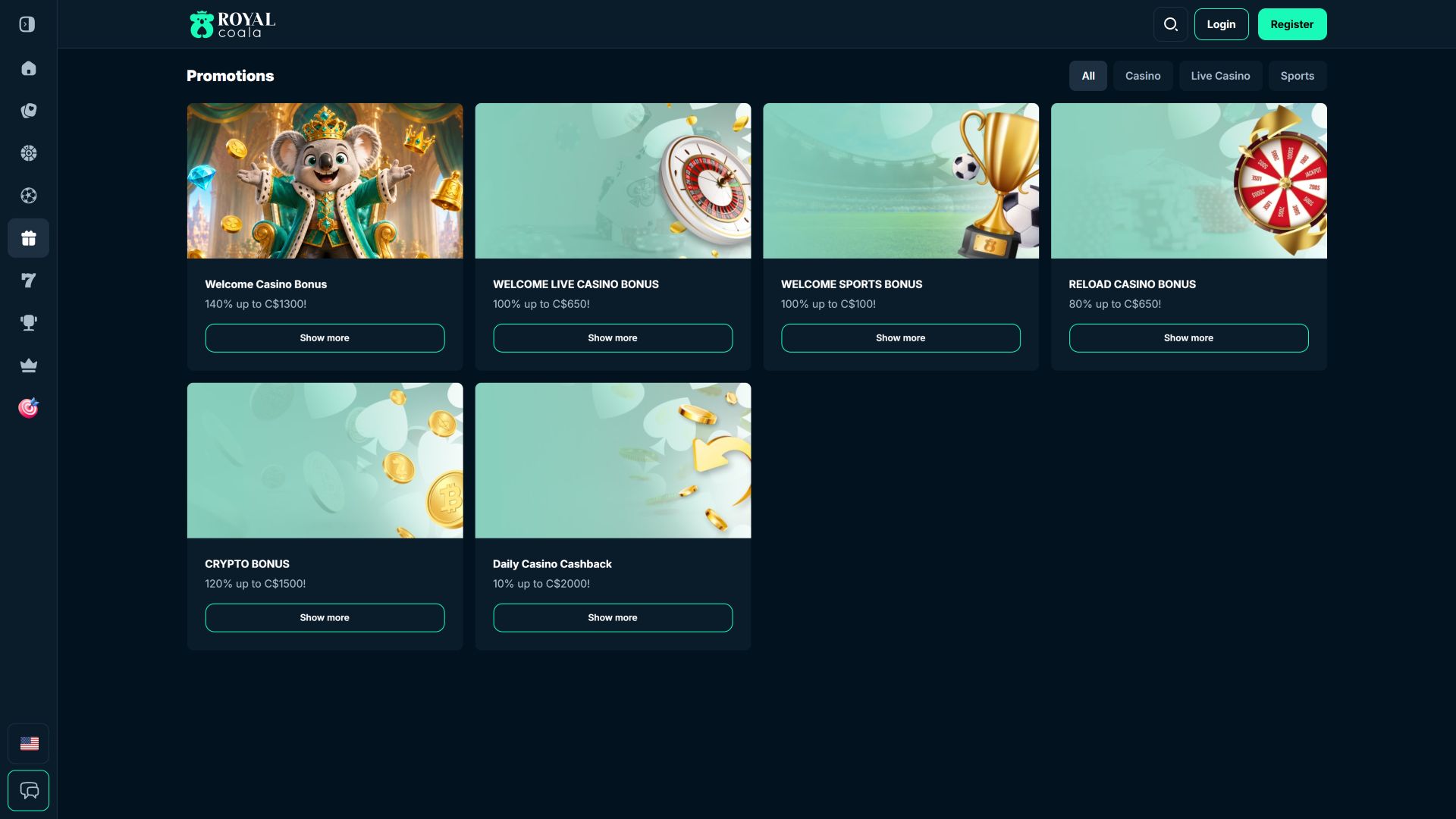Expand the sidebar with the toggle icon
Viewport: 1456px width, 819px height.
[x=27, y=24]
